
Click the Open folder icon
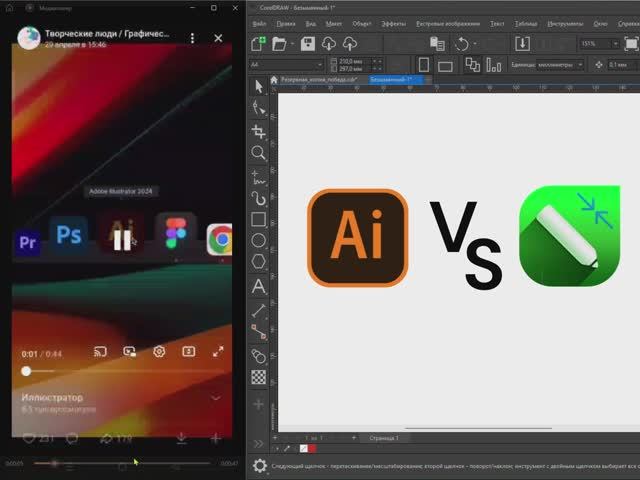click(279, 43)
